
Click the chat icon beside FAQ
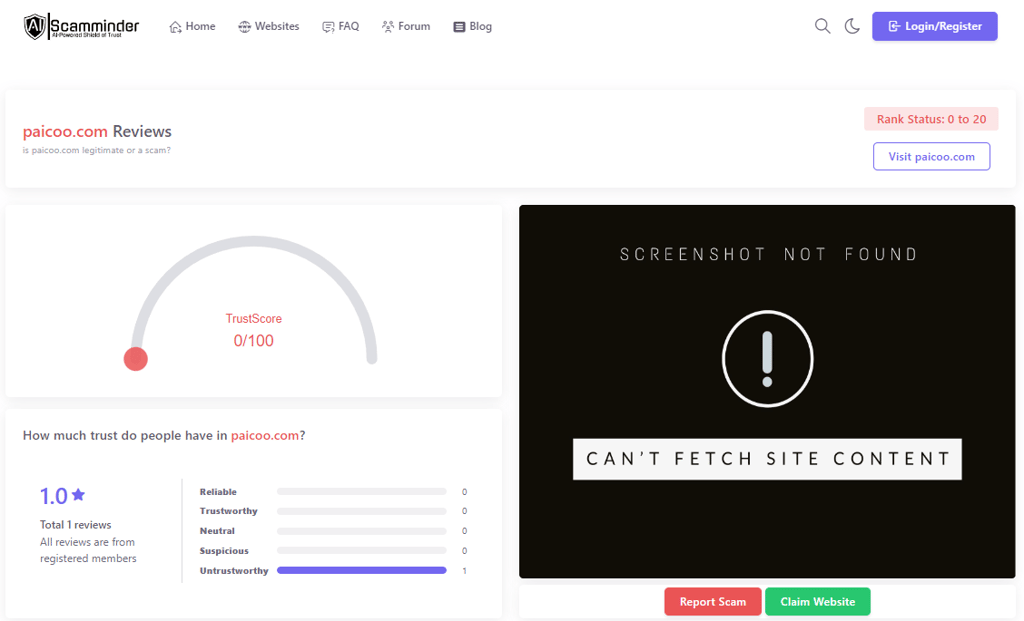tap(328, 27)
